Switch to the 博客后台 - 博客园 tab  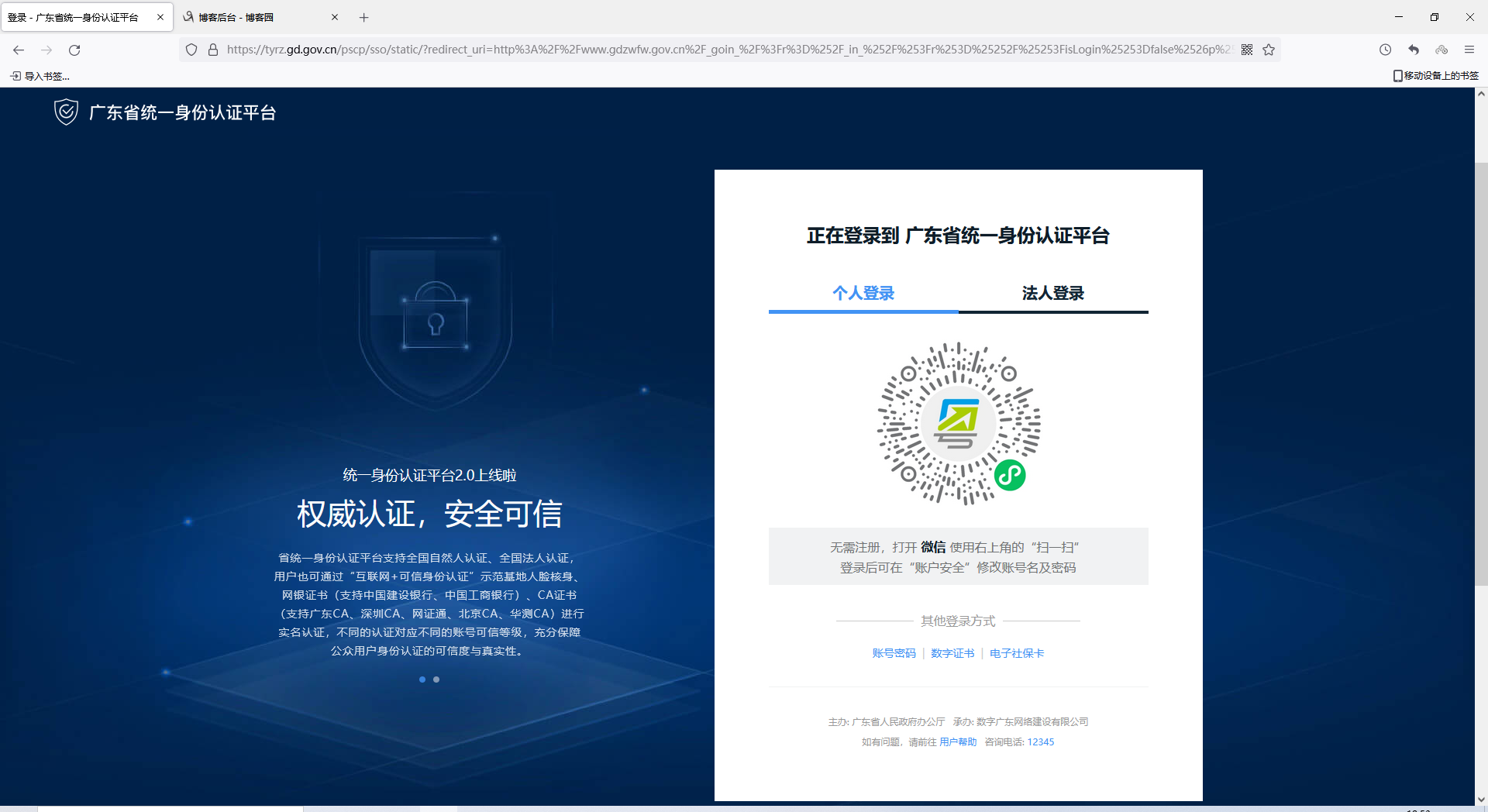pyautogui.click(x=261, y=17)
